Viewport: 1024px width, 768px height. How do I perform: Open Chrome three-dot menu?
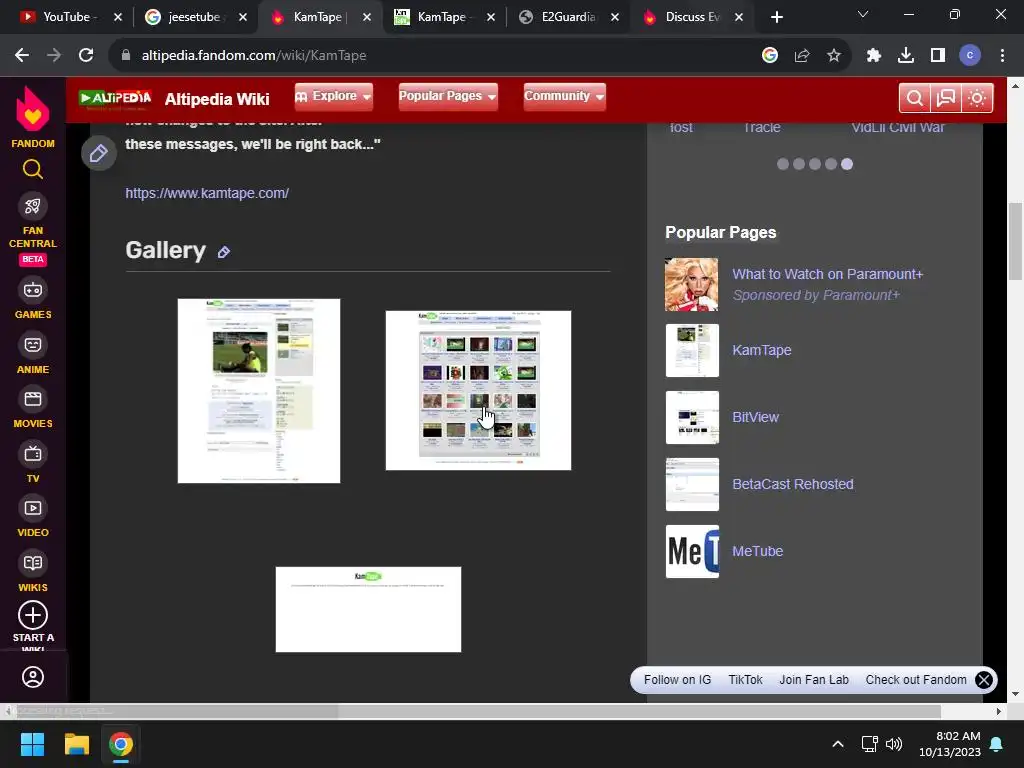coord(1002,56)
